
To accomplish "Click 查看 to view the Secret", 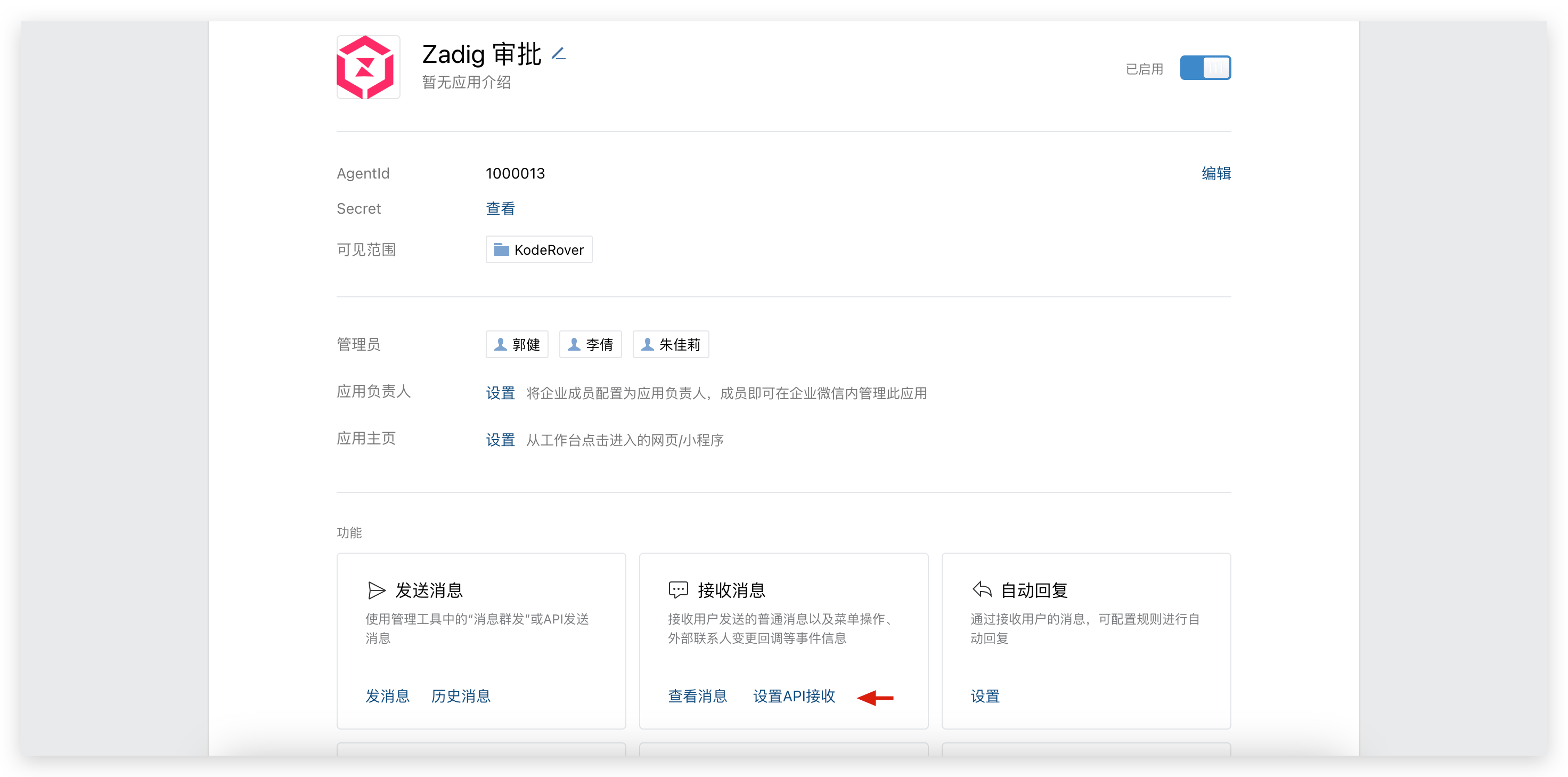I will 500,209.
